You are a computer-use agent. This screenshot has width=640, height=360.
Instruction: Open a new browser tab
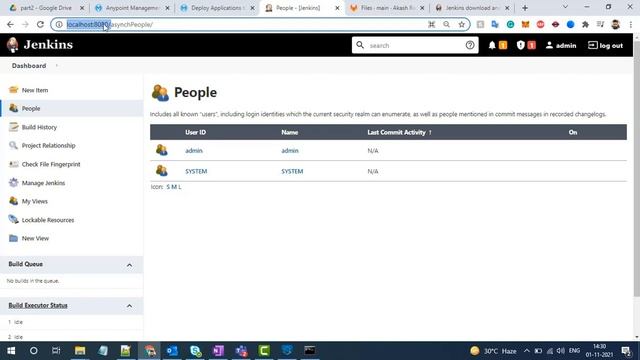525,8
